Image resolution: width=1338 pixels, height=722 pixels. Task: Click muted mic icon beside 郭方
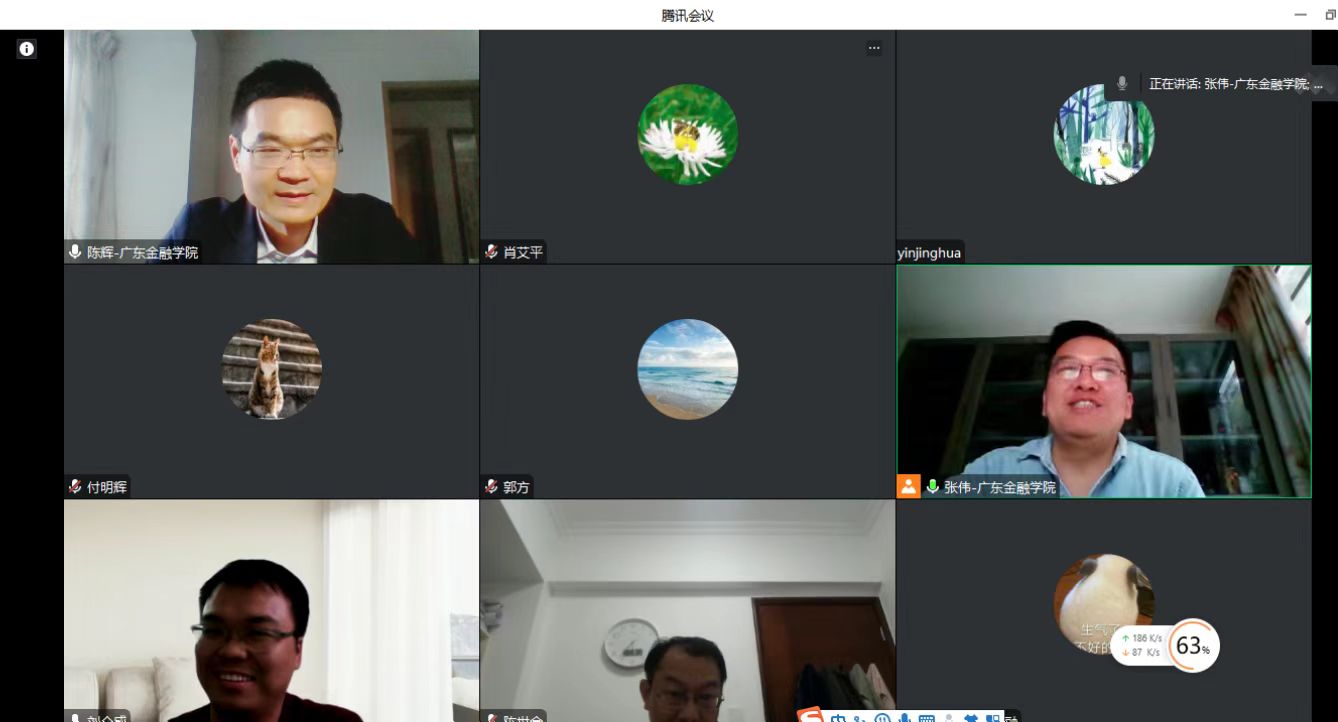491,487
